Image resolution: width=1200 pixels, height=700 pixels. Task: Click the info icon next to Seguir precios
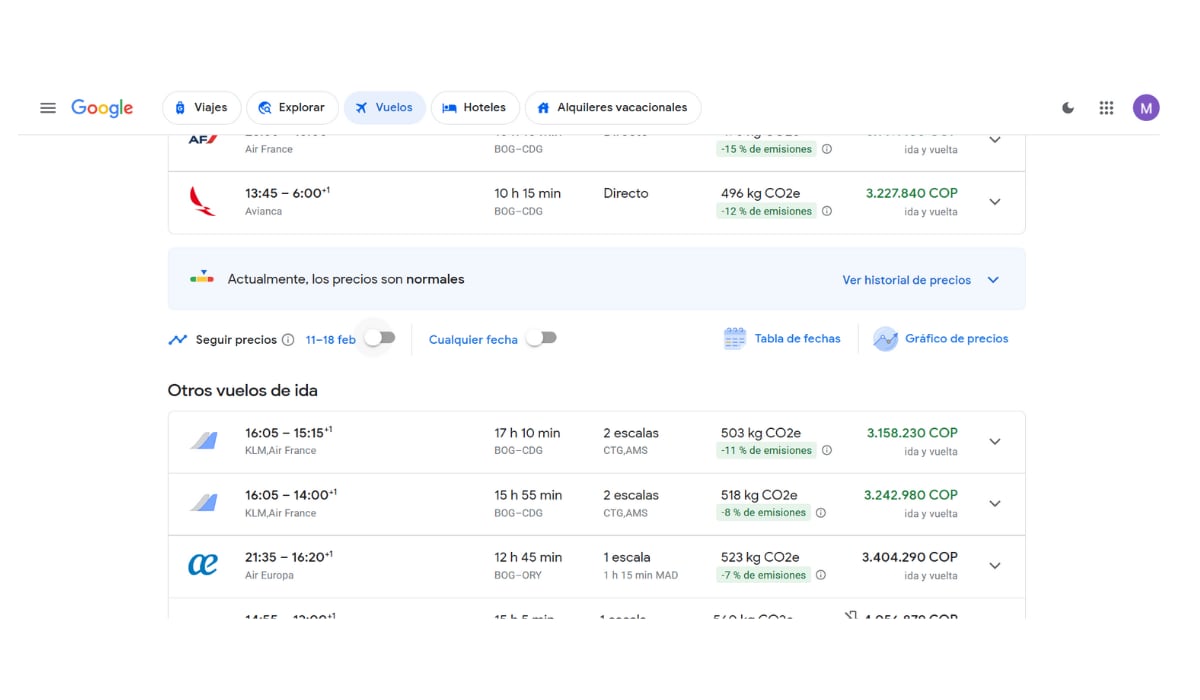(x=288, y=340)
